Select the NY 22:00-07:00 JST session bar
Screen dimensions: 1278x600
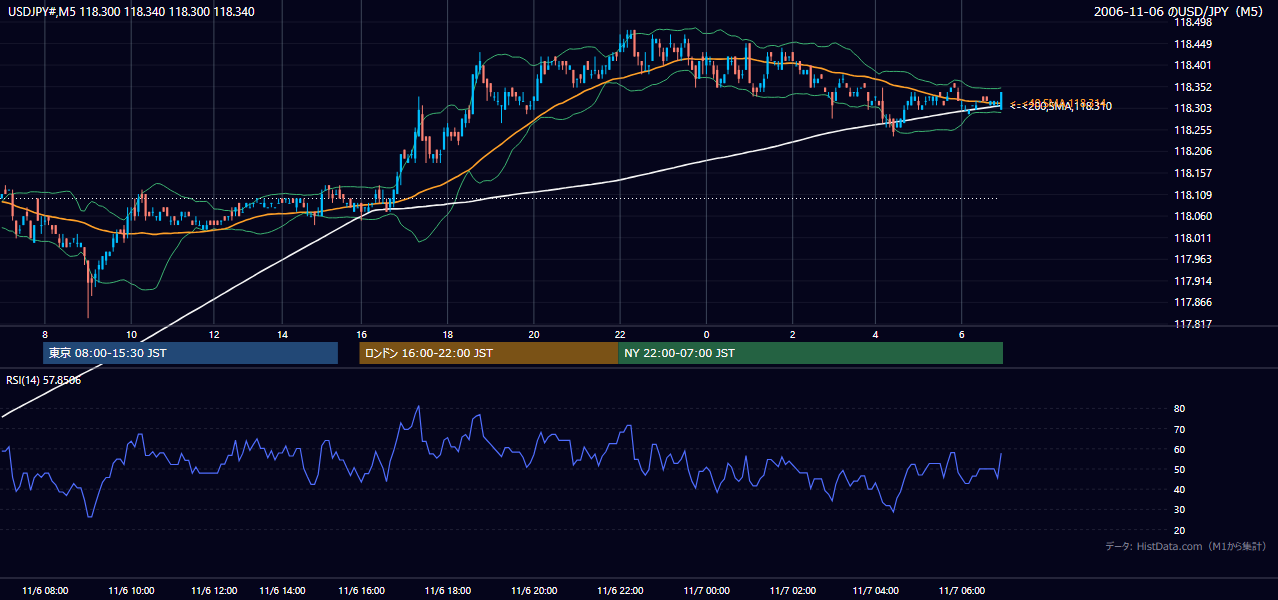[810, 353]
